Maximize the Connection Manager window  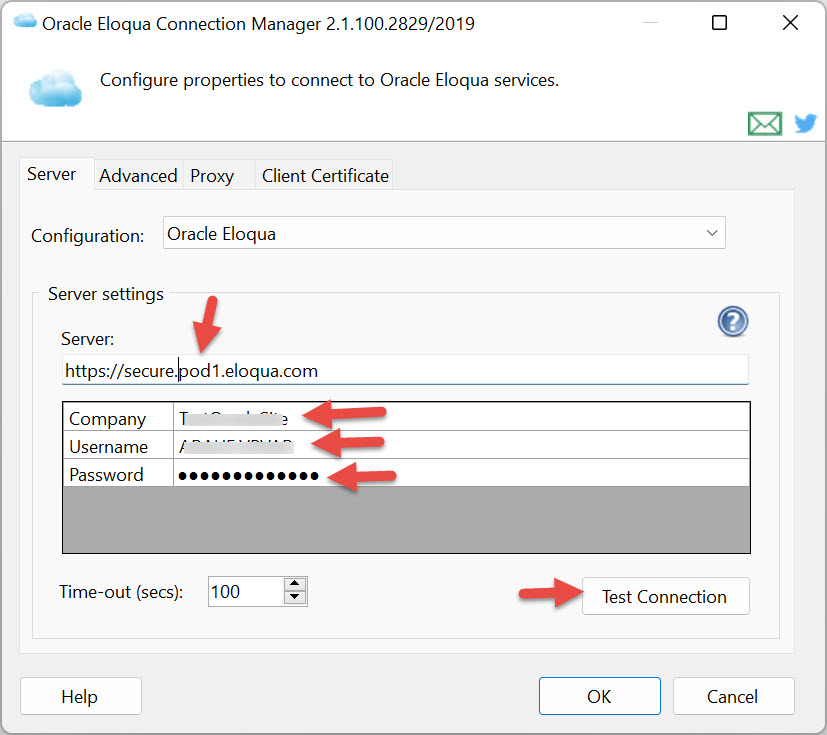click(719, 23)
